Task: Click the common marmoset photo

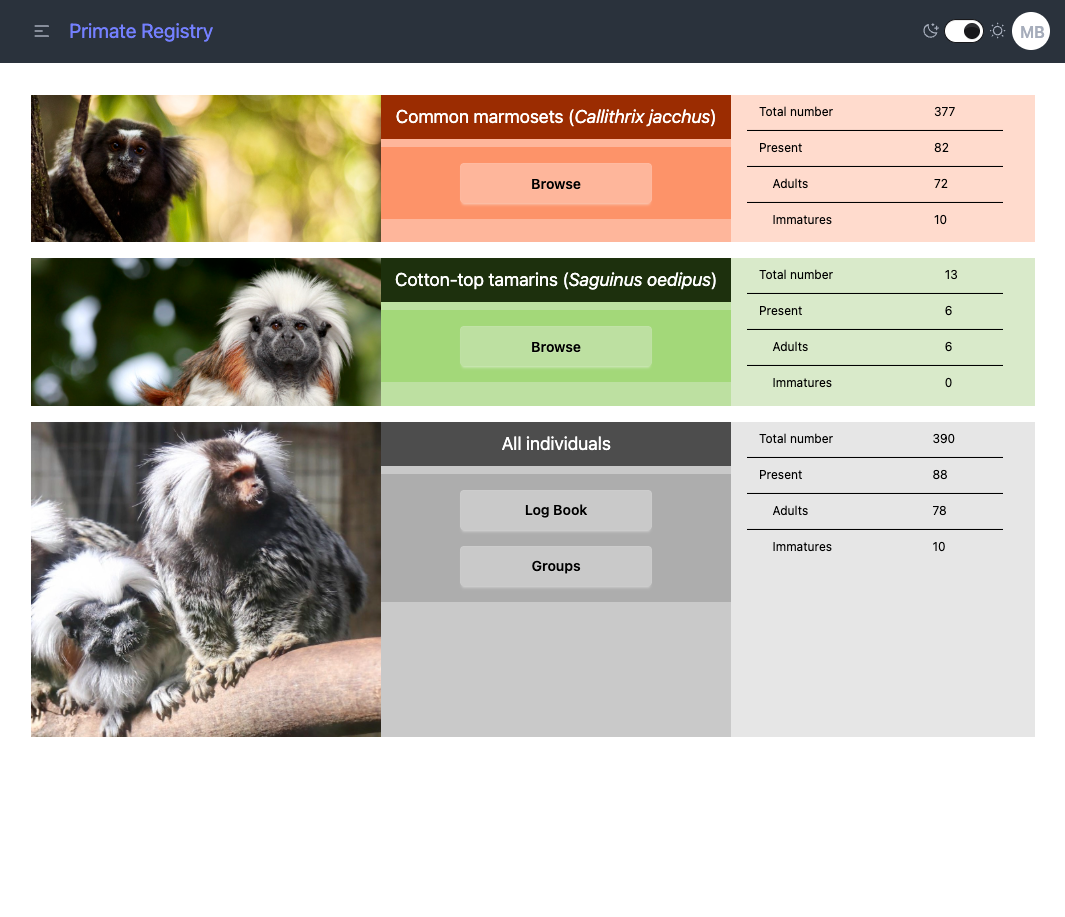Action: 205,168
